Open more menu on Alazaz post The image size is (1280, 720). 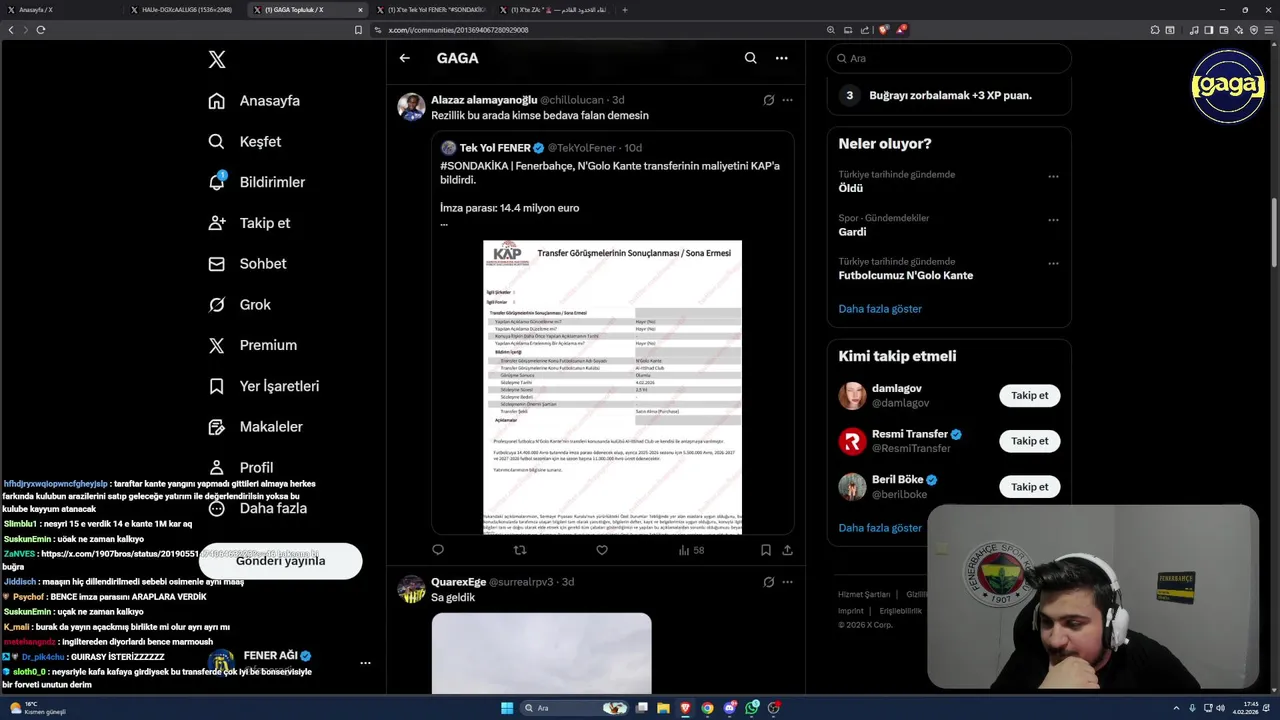[787, 100]
